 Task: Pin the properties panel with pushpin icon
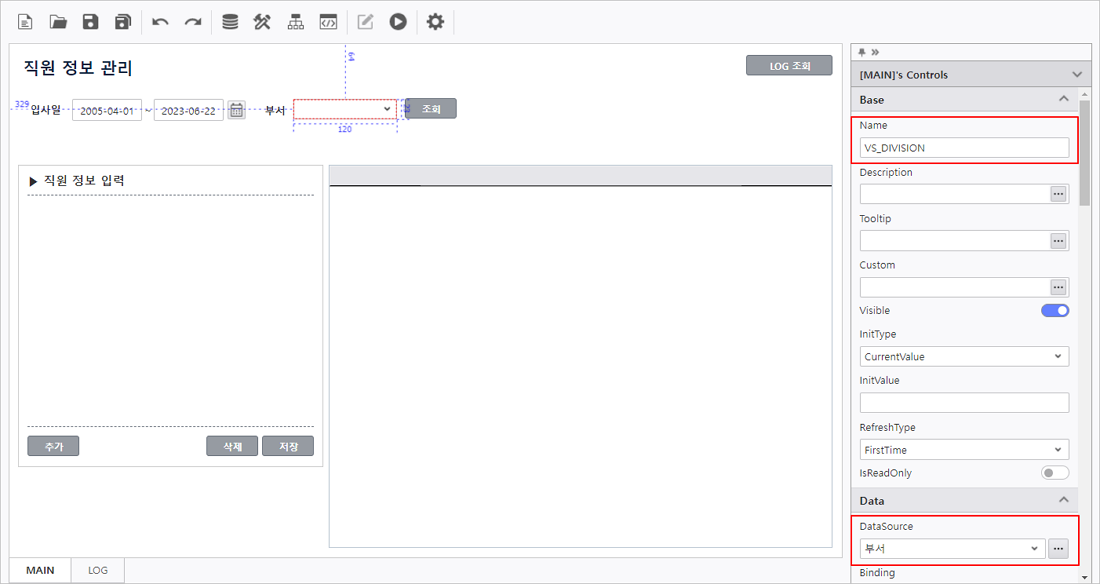coord(862,51)
